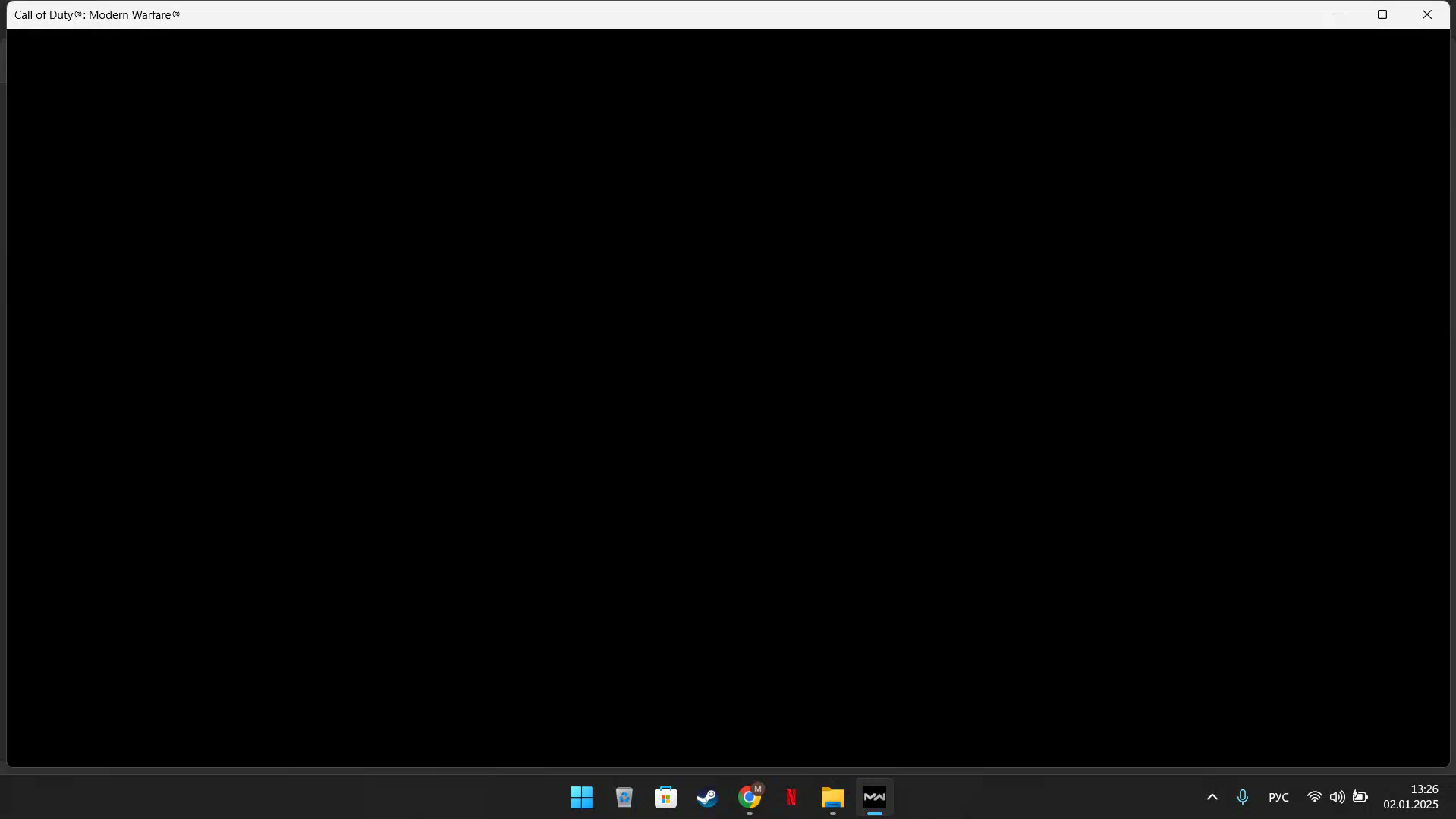The height and width of the screenshot is (819, 1456).
Task: Open the РУС input language switcher
Action: pos(1278,797)
